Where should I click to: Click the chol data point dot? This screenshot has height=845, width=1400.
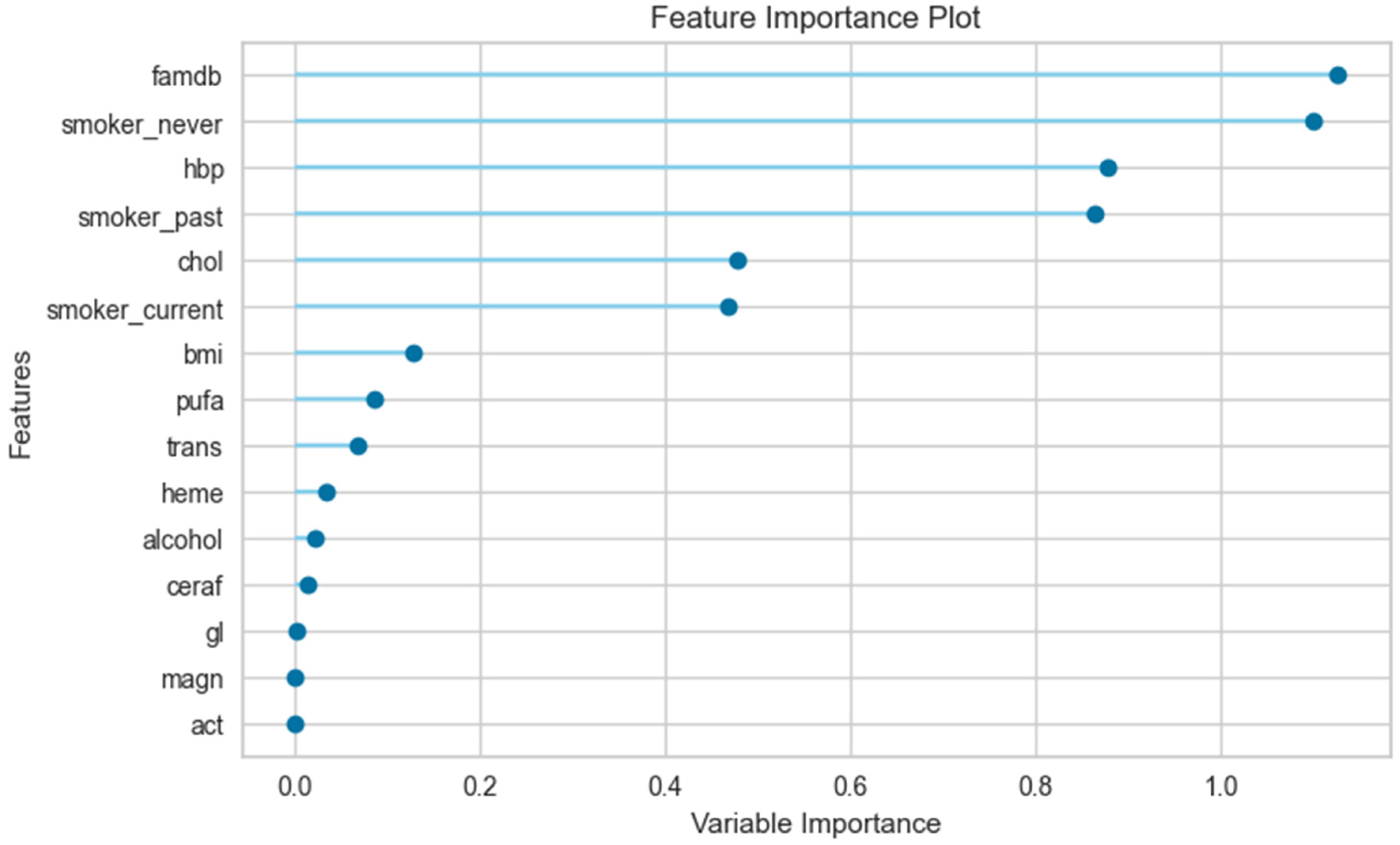click(737, 261)
